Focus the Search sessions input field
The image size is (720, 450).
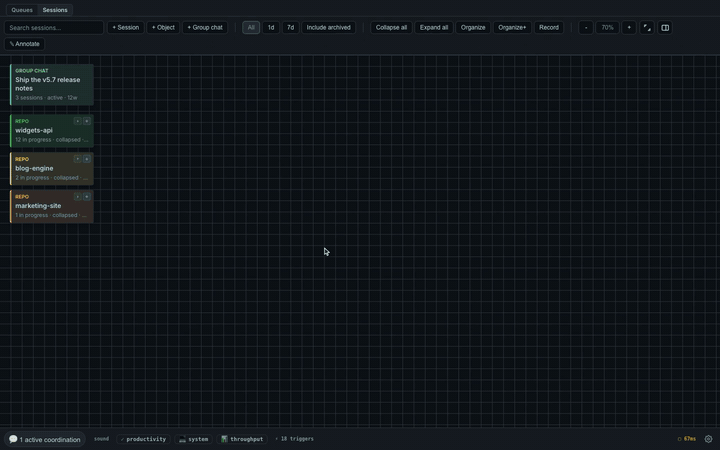54,28
